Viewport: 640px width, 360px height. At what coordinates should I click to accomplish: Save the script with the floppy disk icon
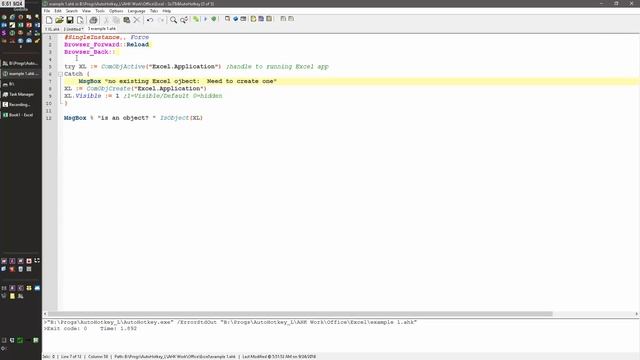[70, 20]
